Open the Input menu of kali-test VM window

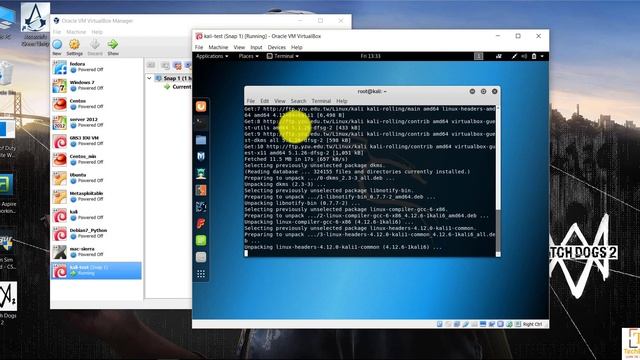click(x=256, y=47)
